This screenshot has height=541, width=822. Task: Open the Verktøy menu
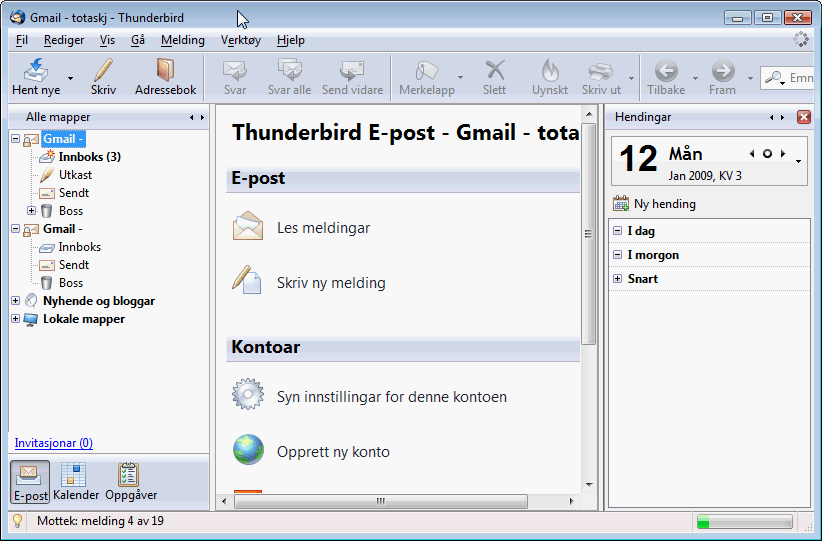tap(241, 40)
